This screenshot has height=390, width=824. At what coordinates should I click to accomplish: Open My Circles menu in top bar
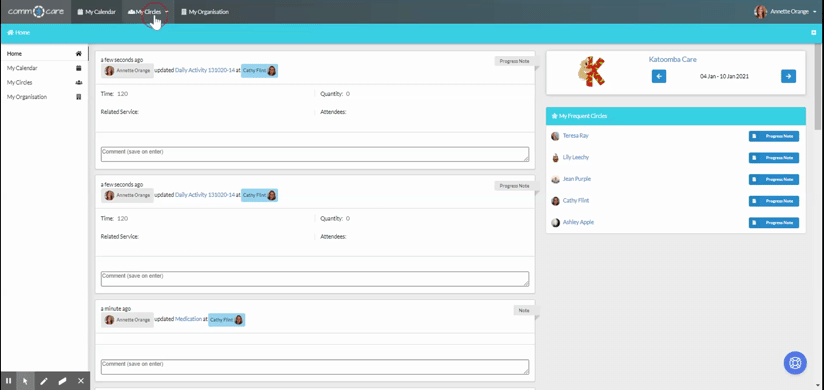tap(145, 12)
